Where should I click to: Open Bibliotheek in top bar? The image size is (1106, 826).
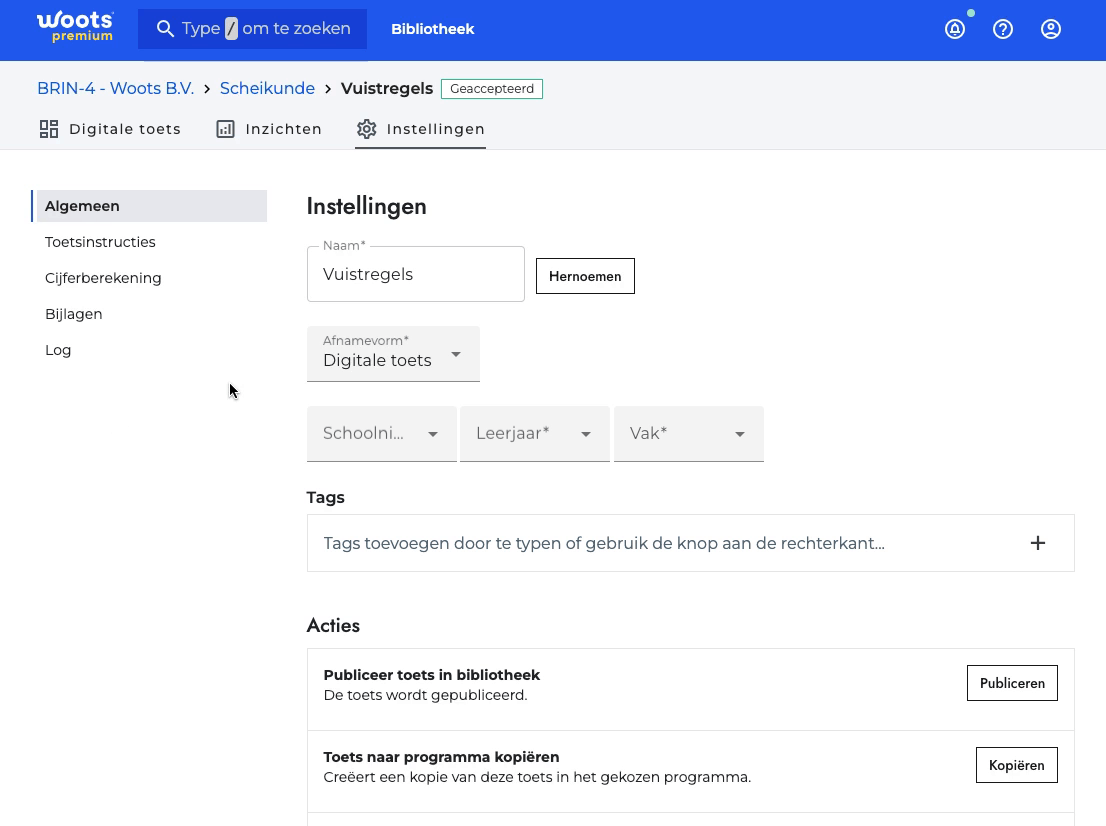[432, 29]
